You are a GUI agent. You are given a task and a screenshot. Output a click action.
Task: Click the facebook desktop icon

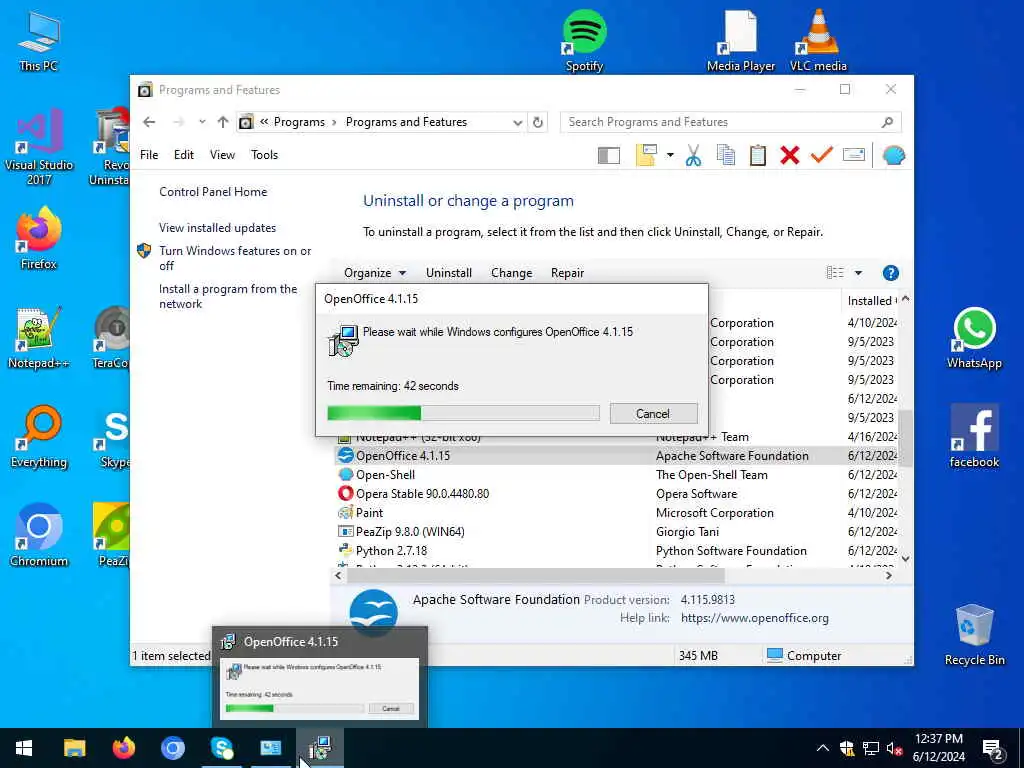(x=974, y=436)
